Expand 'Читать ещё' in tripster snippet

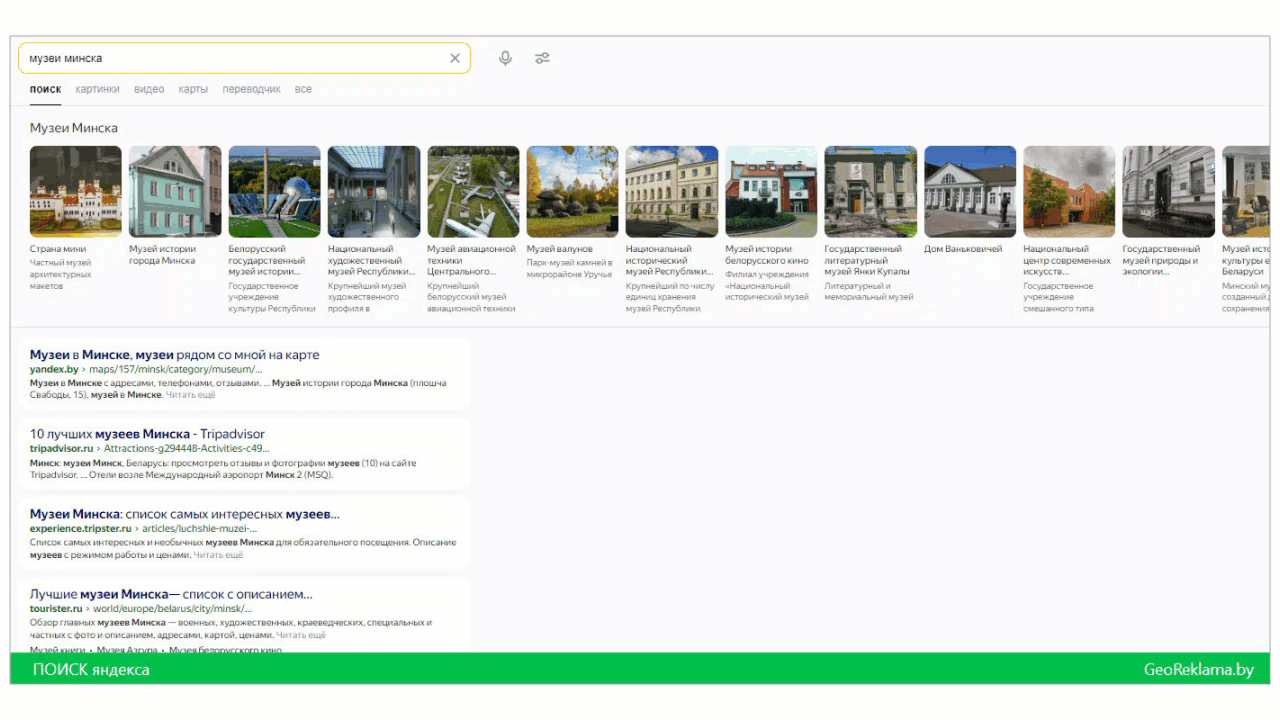(x=218, y=555)
